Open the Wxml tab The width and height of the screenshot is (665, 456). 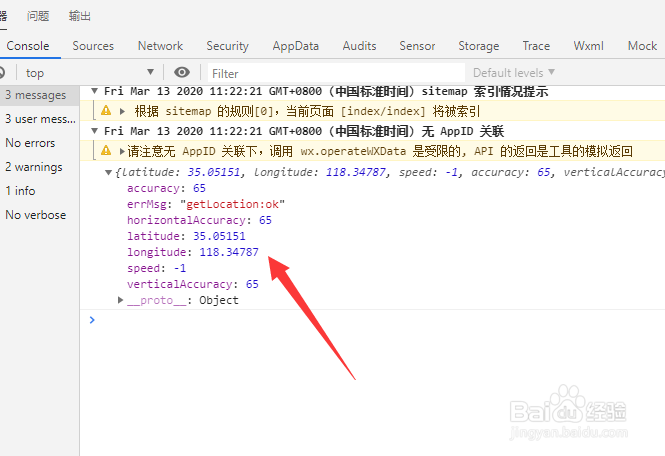[x=588, y=46]
